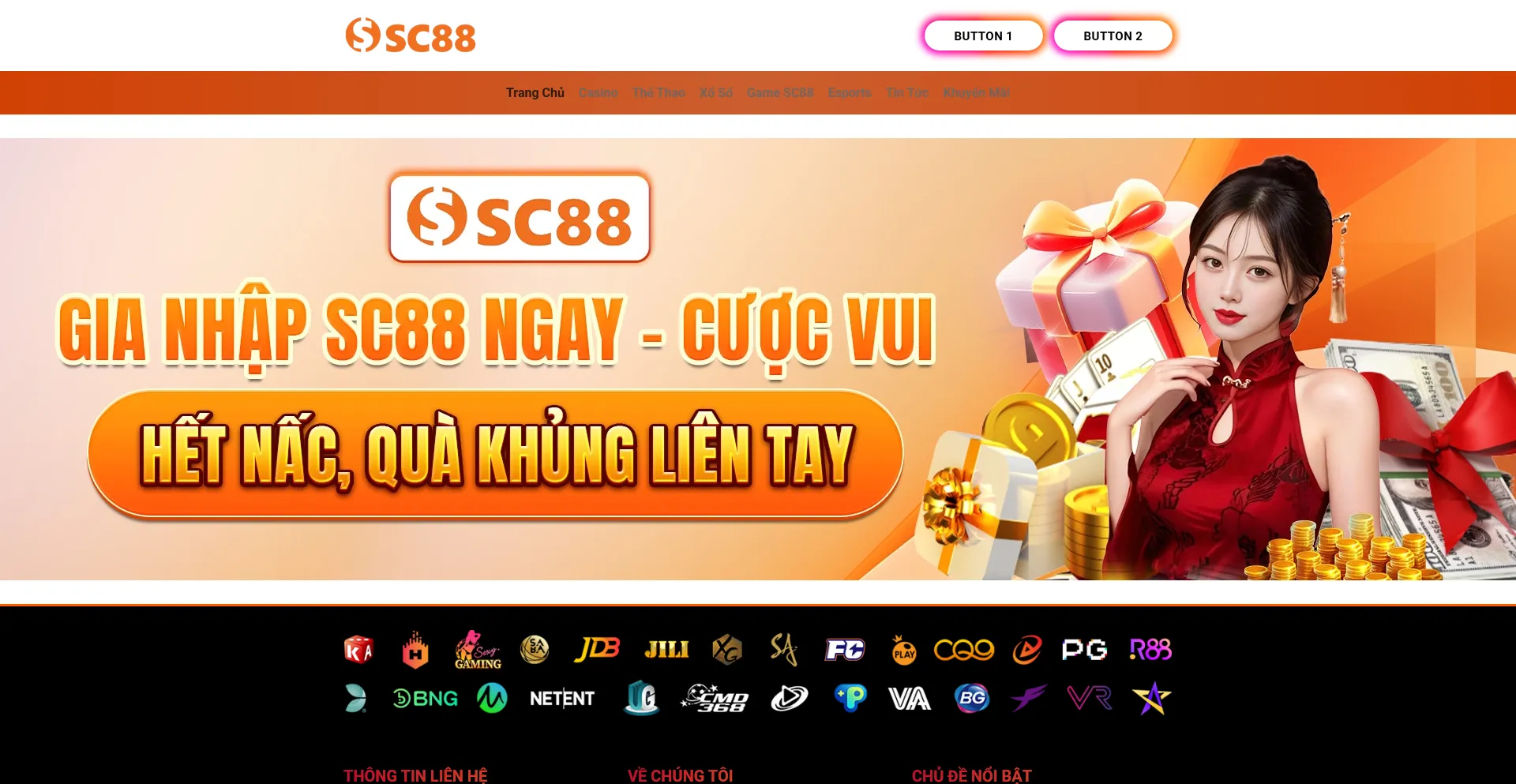Open the JDB provider logo
The width and height of the screenshot is (1516, 784).
tap(597, 649)
